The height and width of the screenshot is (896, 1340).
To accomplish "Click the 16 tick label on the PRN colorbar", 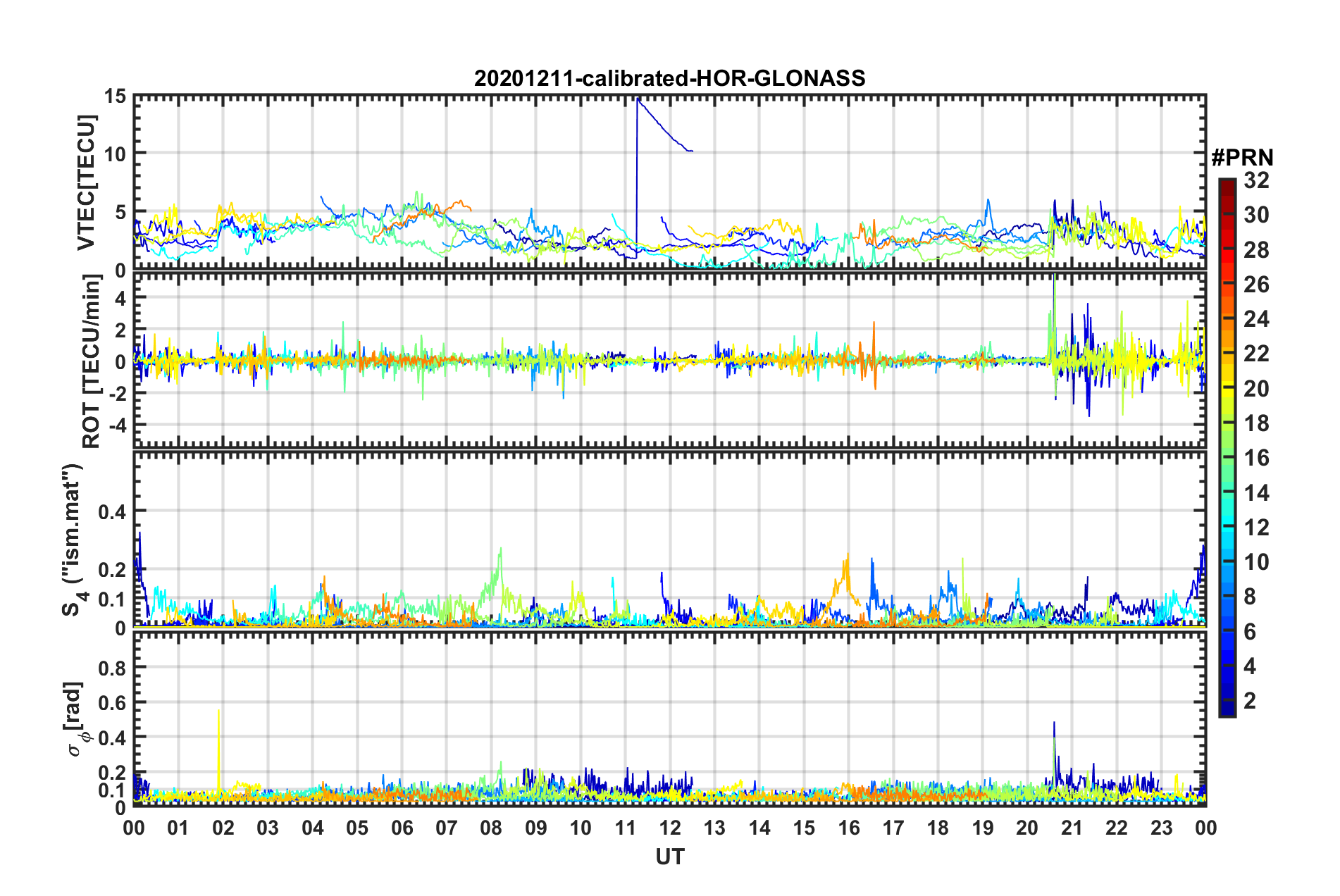I will 1256,458.
